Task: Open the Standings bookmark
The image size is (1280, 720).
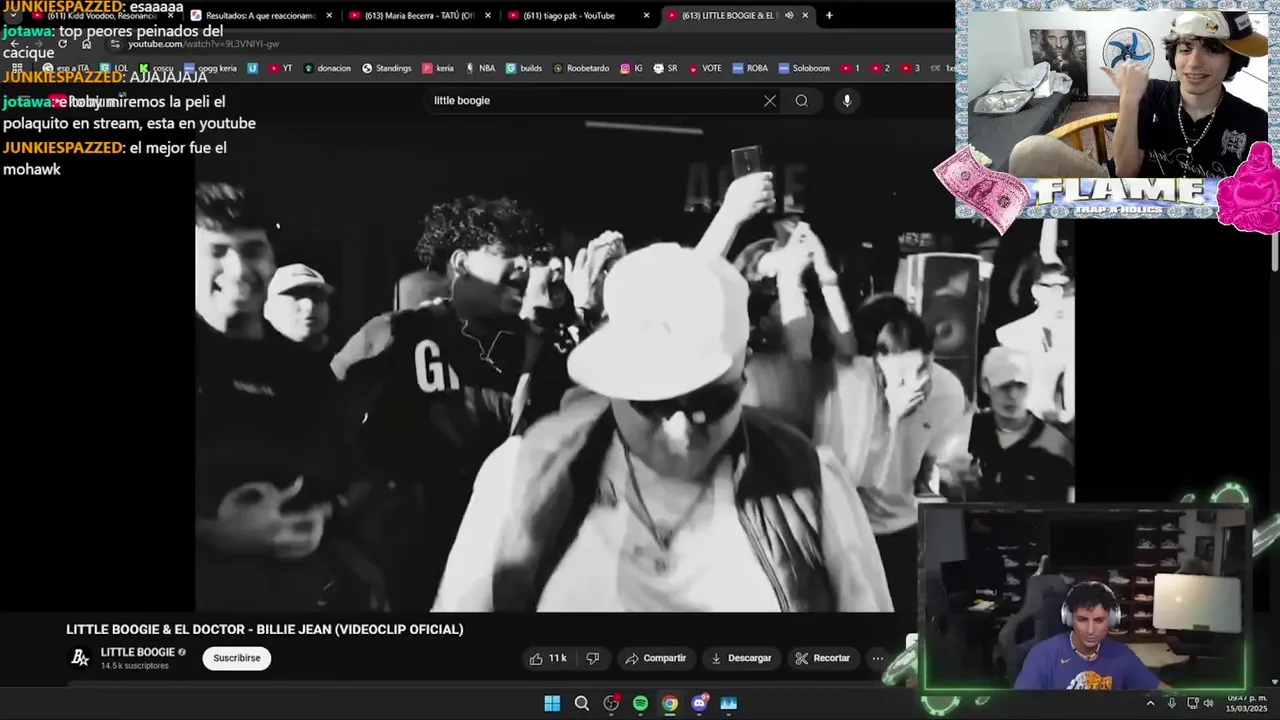Action: [386, 68]
